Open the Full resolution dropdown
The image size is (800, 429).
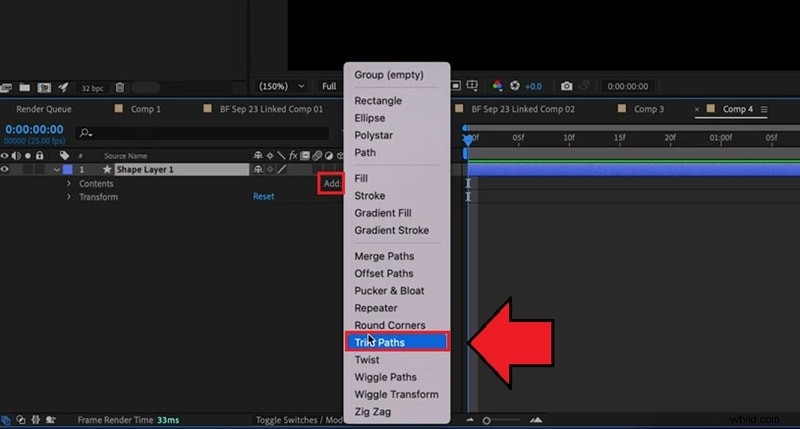tap(330, 86)
